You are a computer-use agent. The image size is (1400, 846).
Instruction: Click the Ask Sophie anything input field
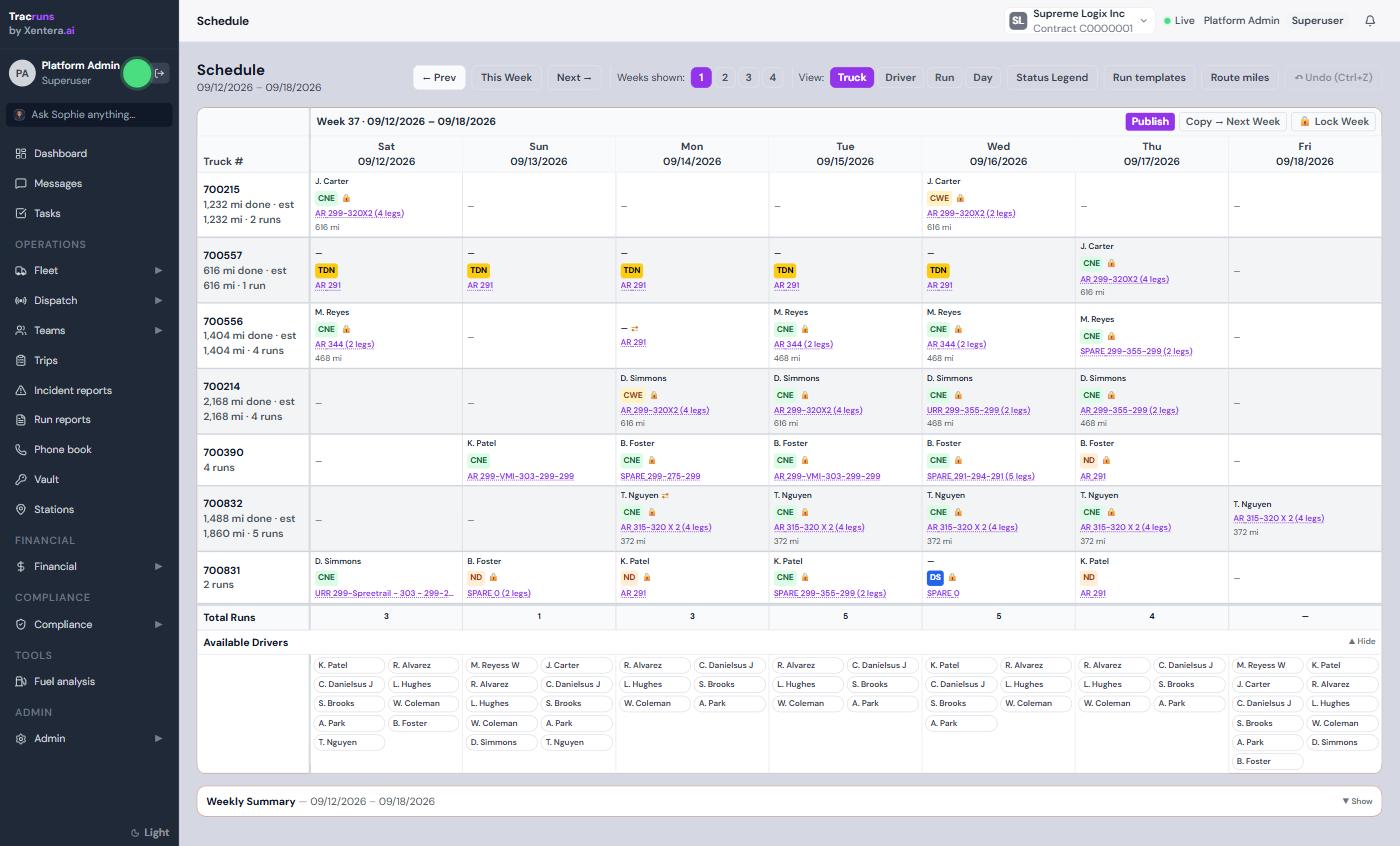tap(89, 114)
